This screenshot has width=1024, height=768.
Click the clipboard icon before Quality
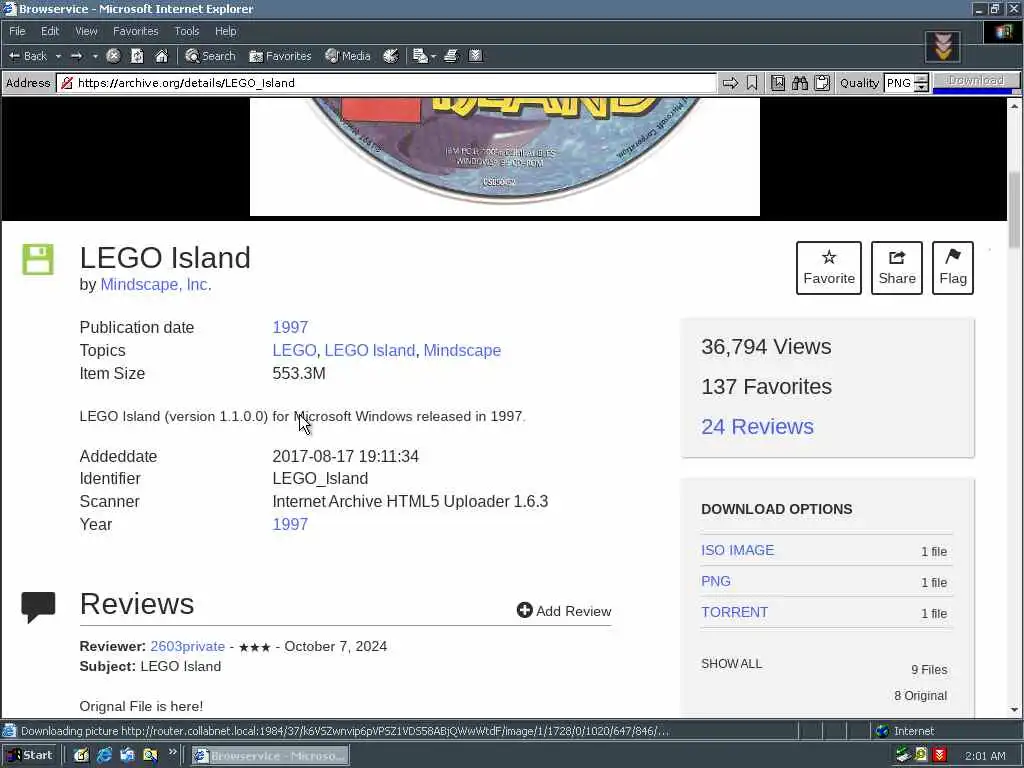(x=822, y=83)
